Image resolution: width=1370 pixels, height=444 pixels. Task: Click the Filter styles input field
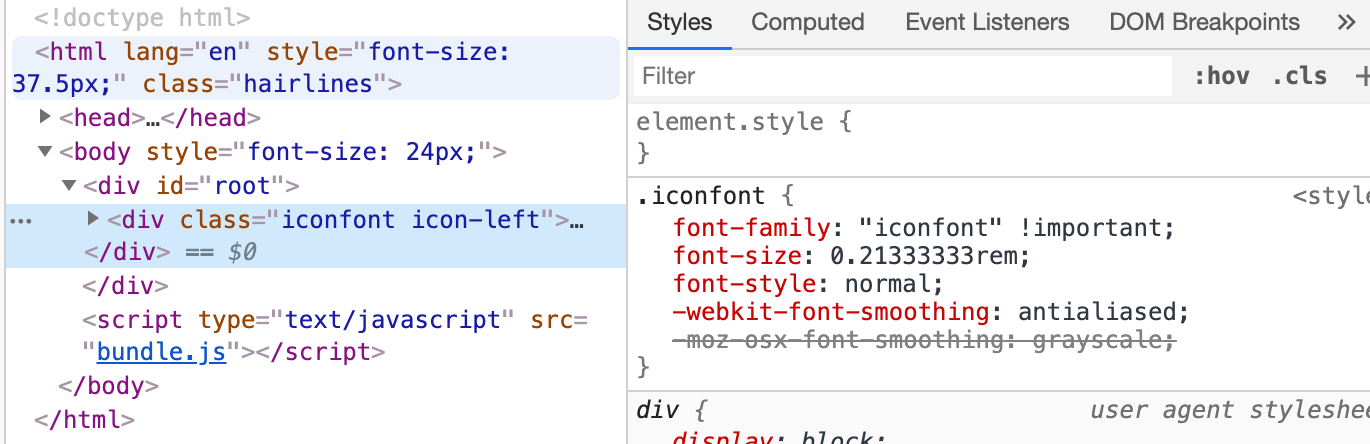click(900, 76)
